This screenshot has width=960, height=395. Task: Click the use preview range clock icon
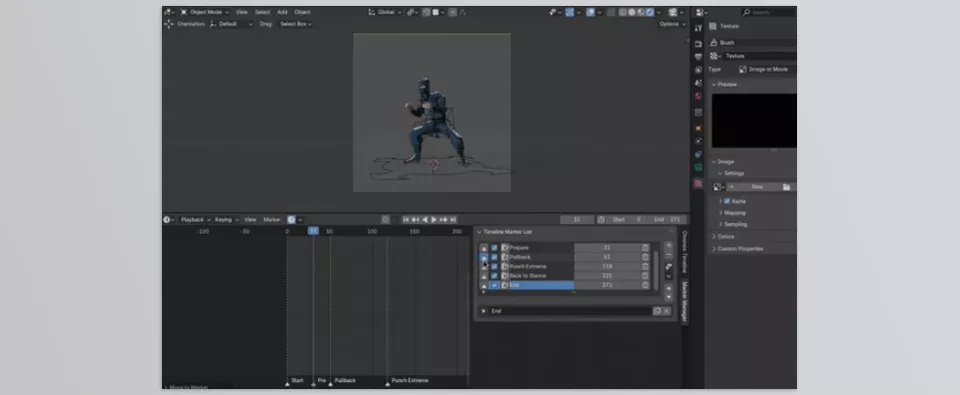tap(601, 219)
